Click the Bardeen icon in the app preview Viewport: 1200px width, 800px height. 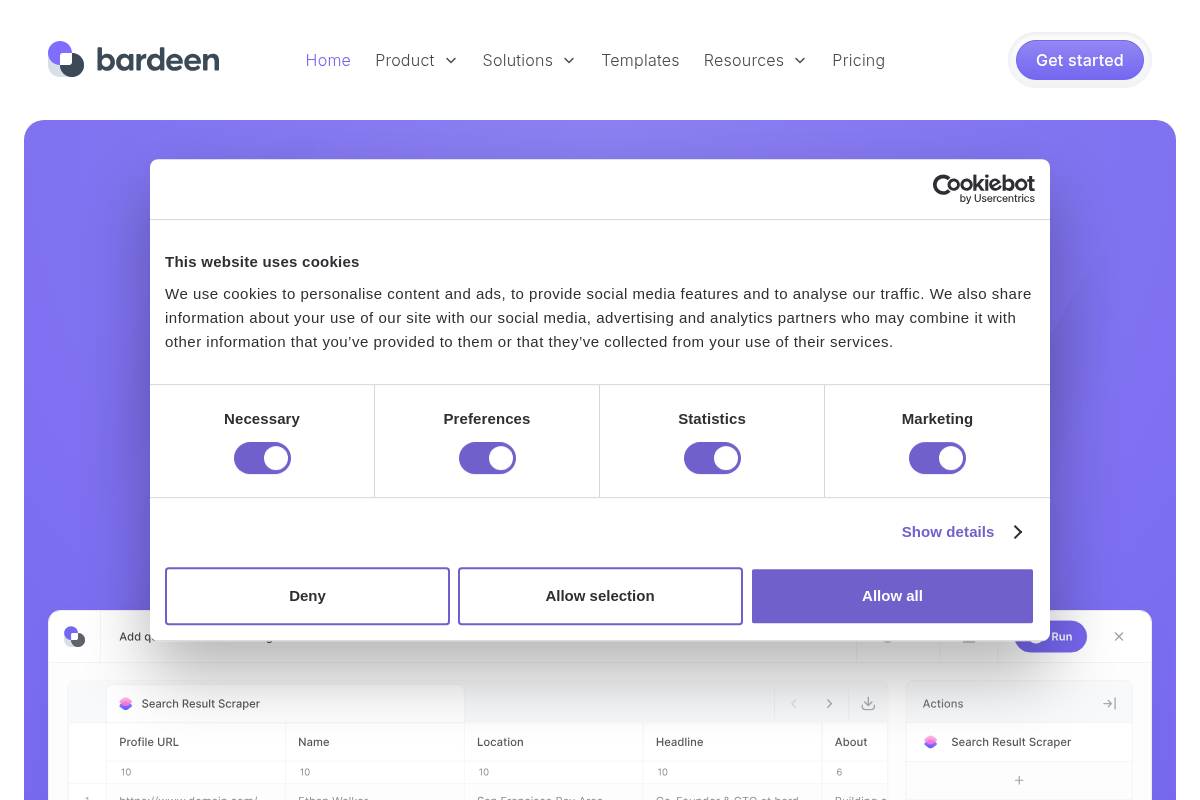74,636
